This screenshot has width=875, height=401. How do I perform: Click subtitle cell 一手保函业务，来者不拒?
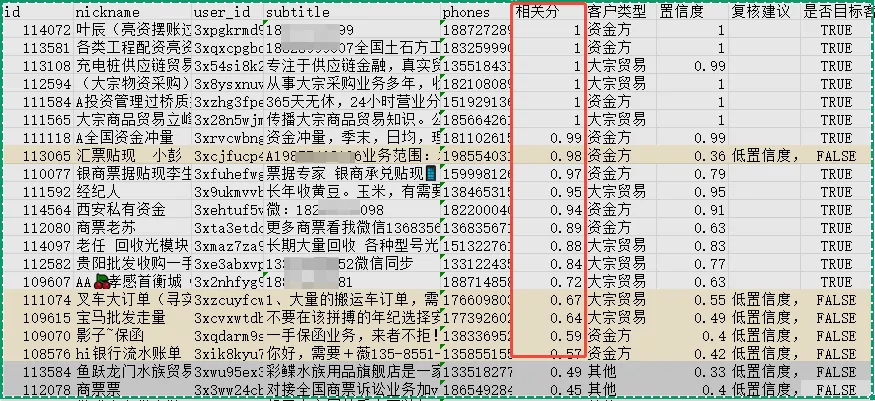[352, 336]
